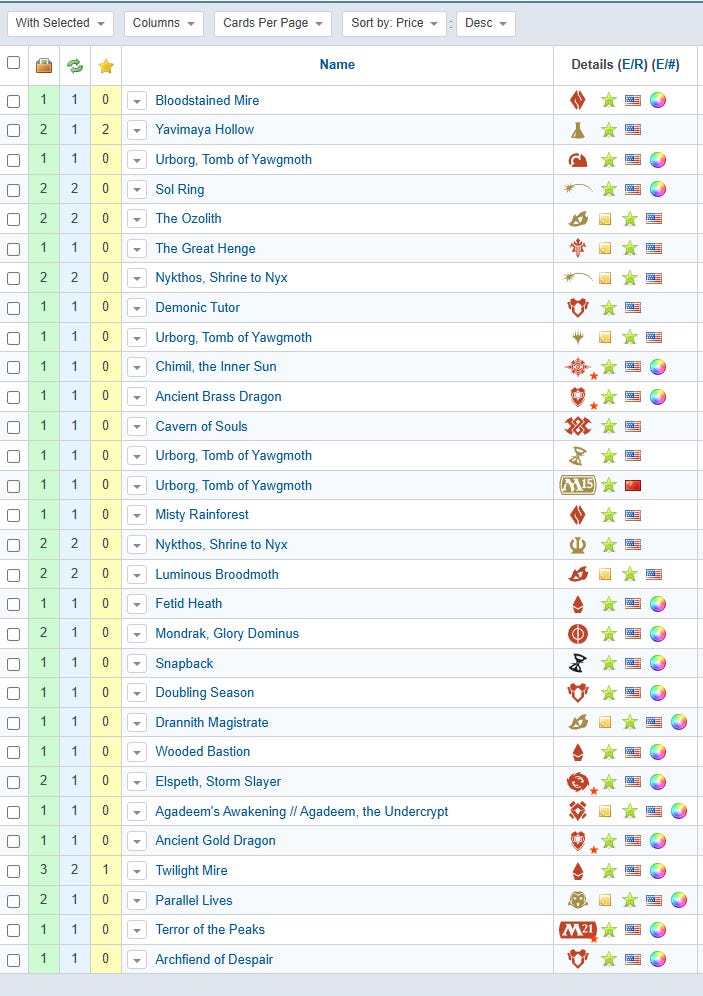Click the set symbol for Archfiend of Despair
Image resolution: width=703 pixels, height=996 pixels.
coord(577,959)
